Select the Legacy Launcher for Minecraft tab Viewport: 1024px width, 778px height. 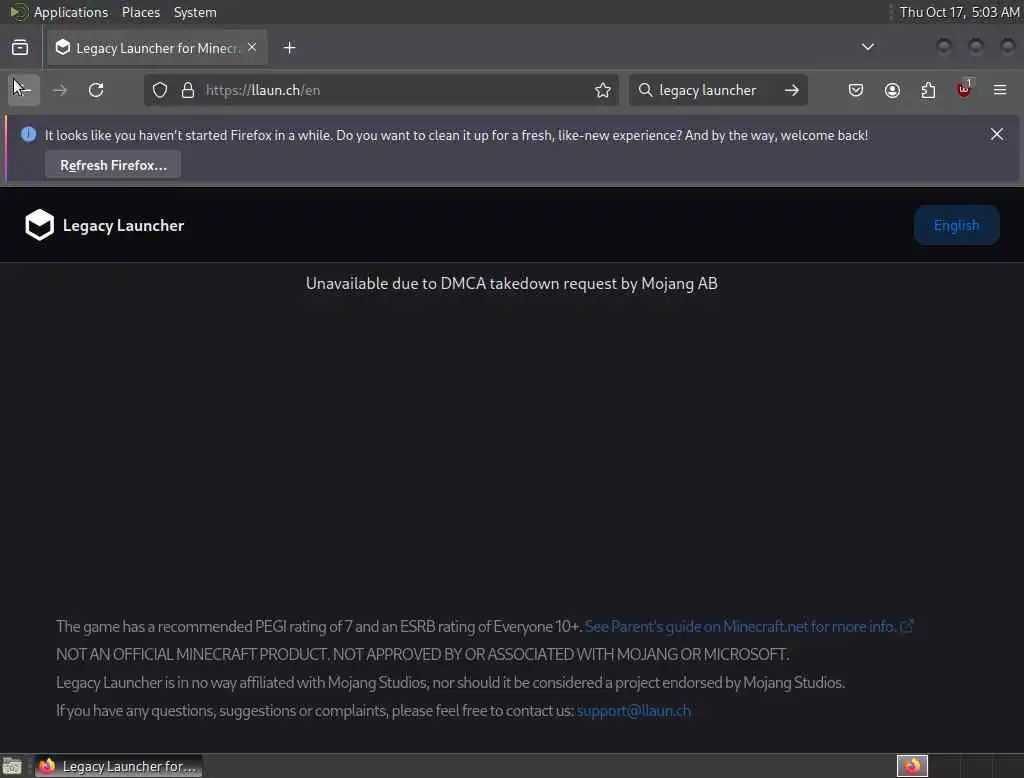pyautogui.click(x=157, y=48)
